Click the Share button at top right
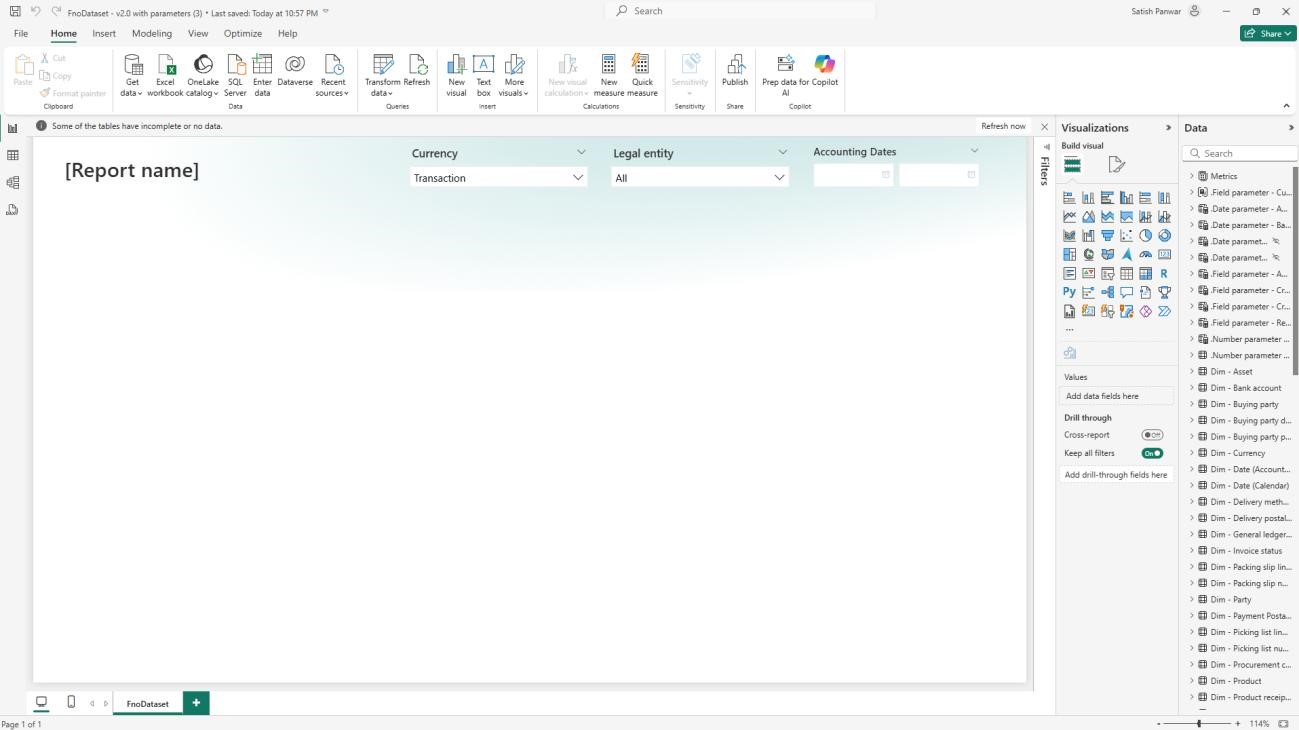This screenshot has width=1299, height=730. 1266,34
